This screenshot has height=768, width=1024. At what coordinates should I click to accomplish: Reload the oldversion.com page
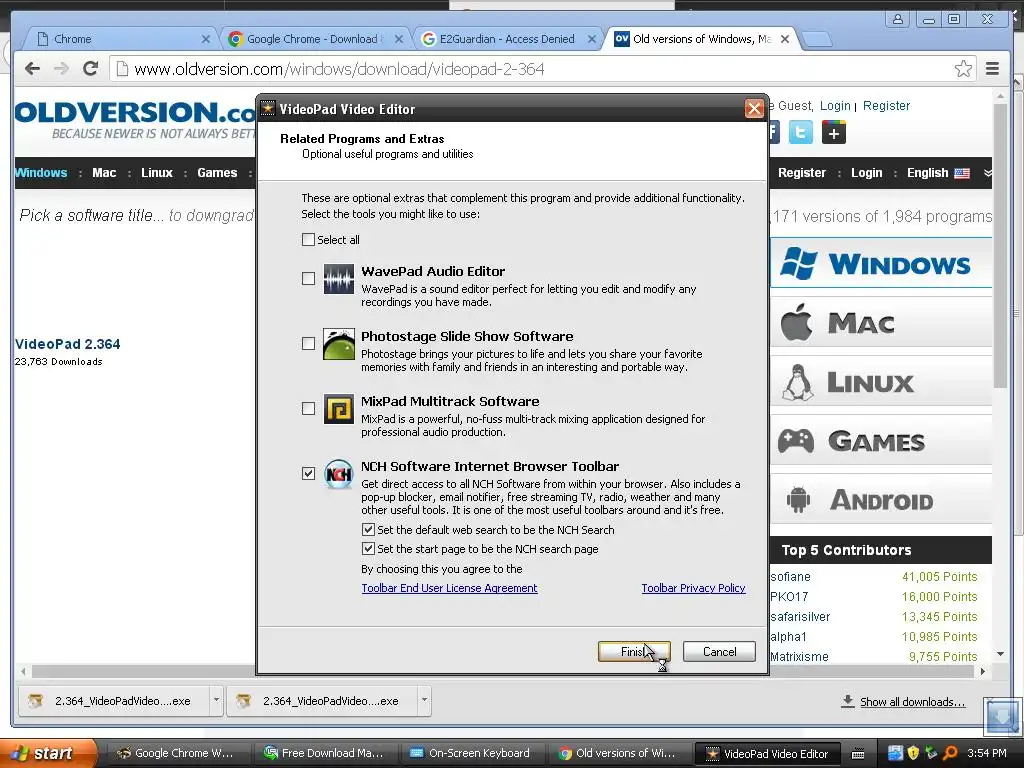pos(90,69)
